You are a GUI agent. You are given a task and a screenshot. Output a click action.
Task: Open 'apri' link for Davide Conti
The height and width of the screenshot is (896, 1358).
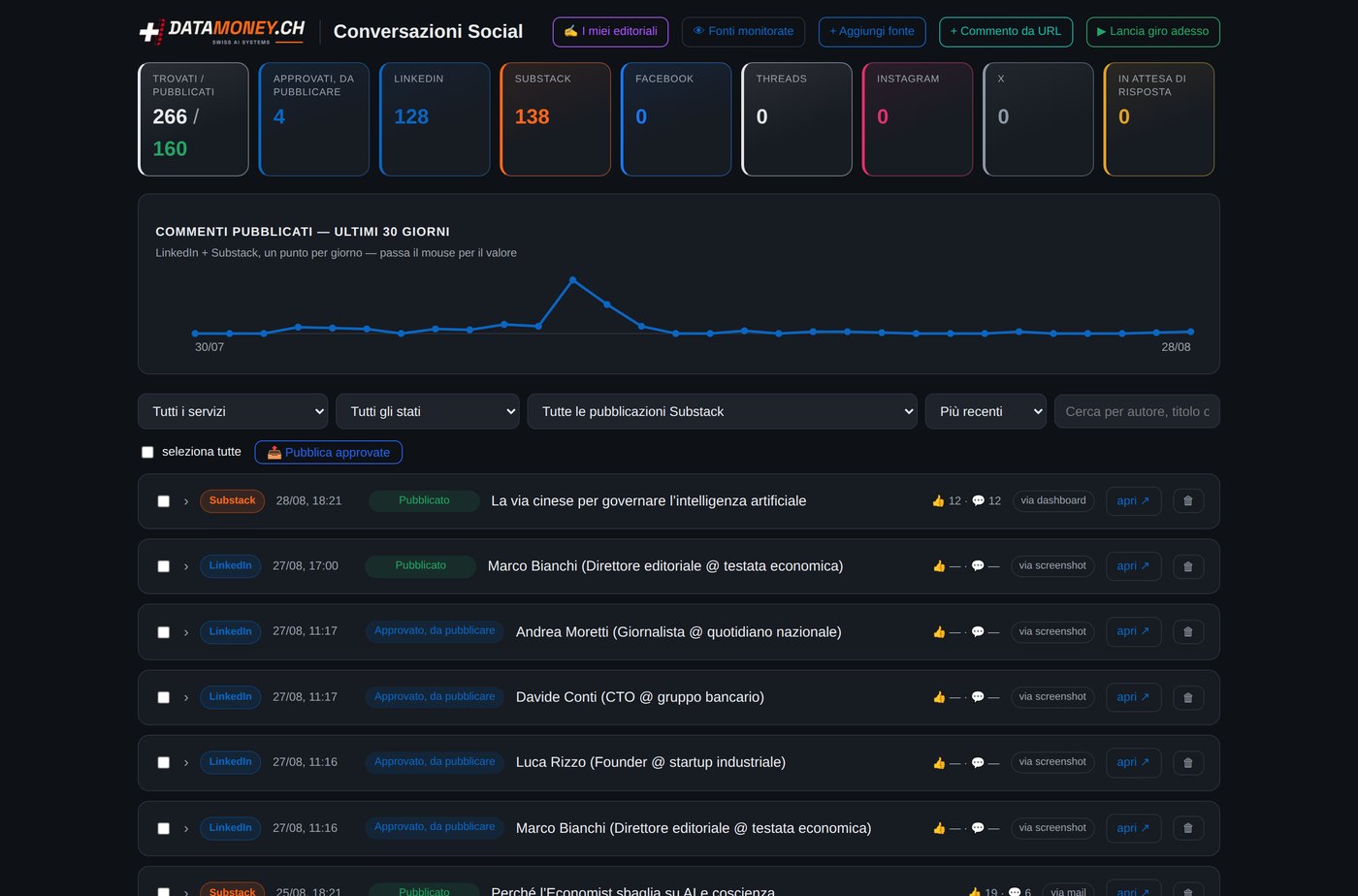pos(1133,697)
